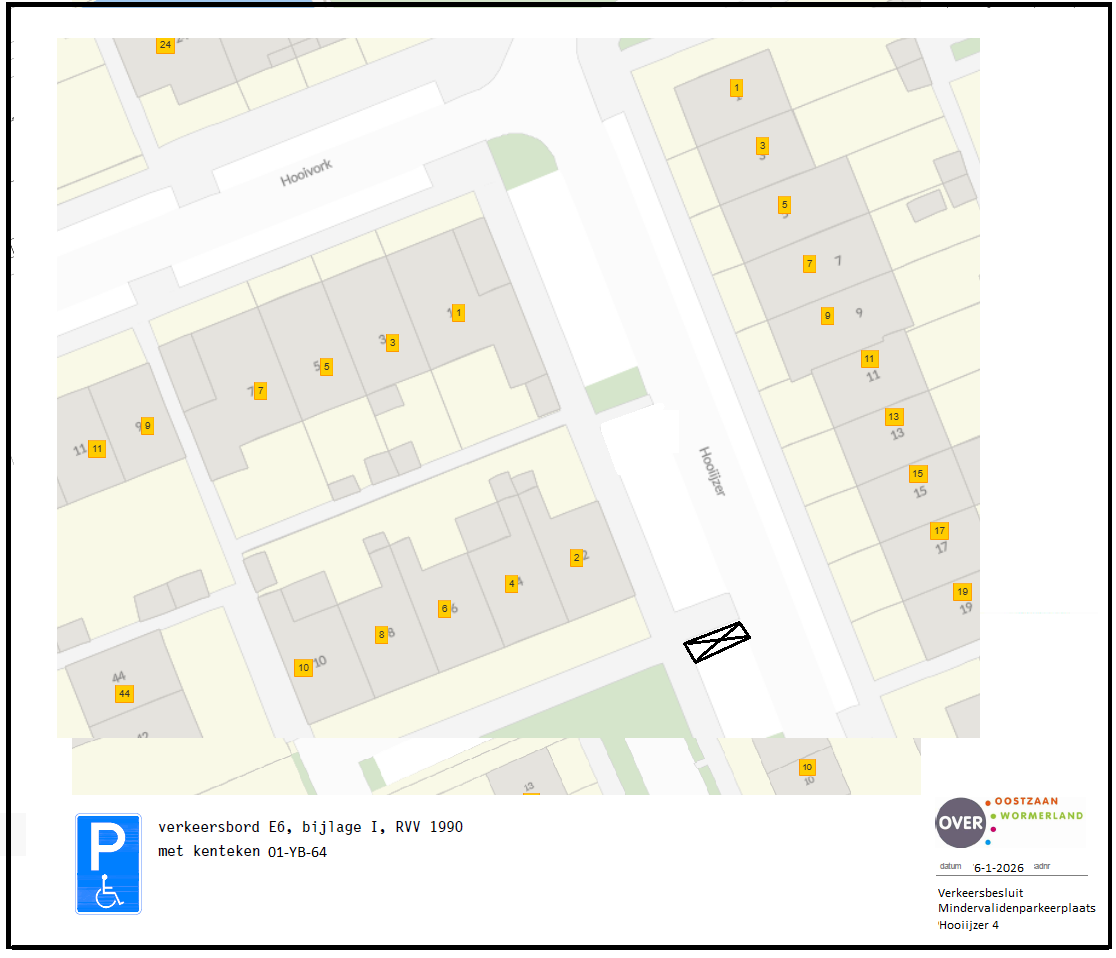Click house number marker 6
The image size is (1116, 958).
tap(444, 608)
